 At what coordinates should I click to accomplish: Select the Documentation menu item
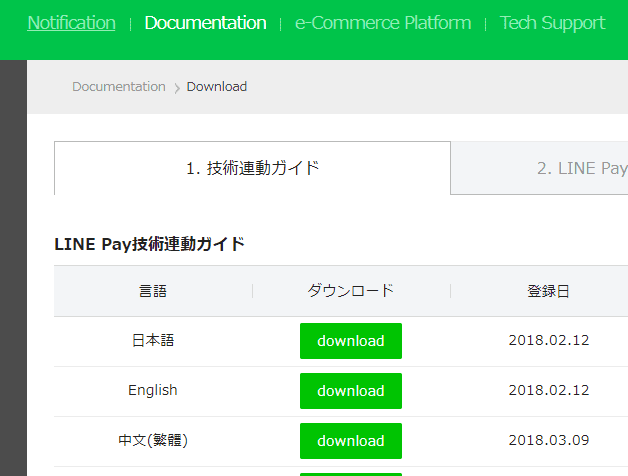205,23
